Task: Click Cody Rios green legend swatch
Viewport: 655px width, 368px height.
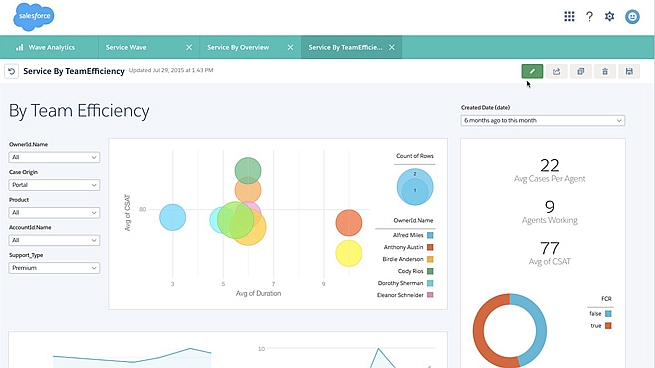Action: (x=430, y=271)
